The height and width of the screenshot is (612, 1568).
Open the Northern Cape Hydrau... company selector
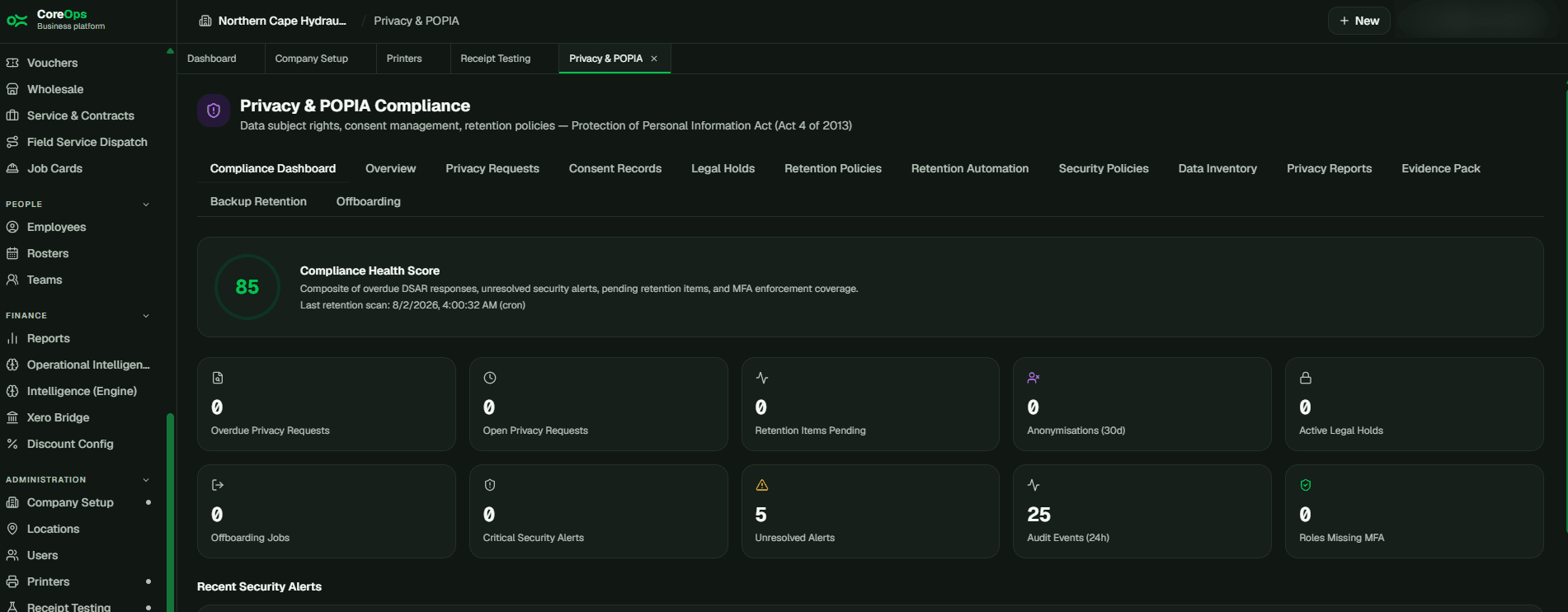click(273, 21)
